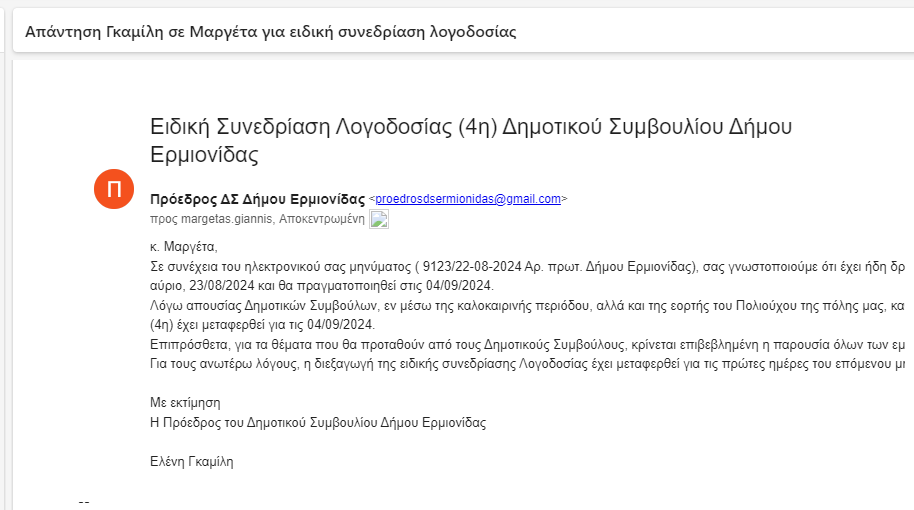
Task: Open the proedrosdsermionidas@gmail.com email link
Action: [x=468, y=199]
